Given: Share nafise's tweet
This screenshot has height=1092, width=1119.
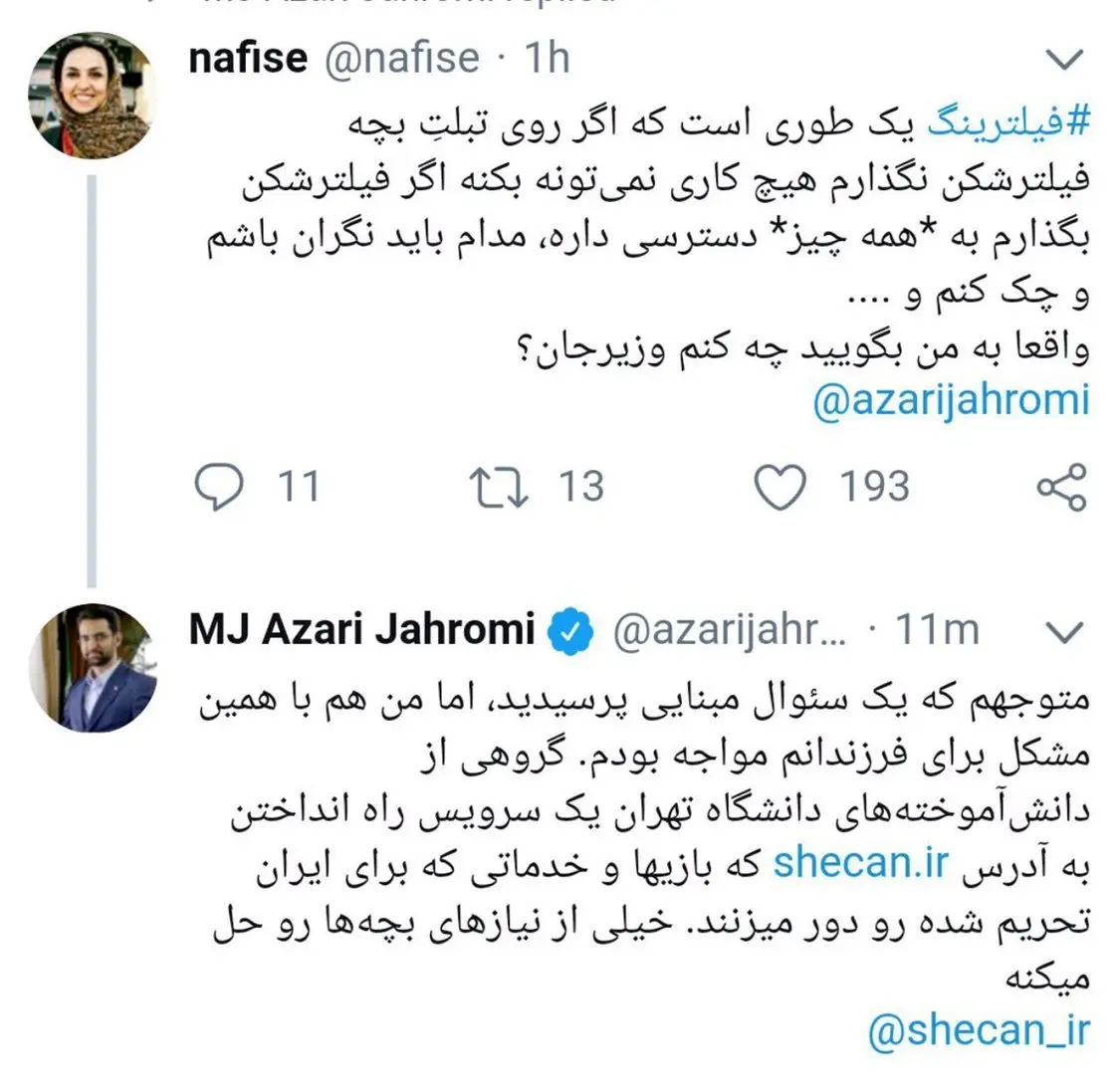Looking at the screenshot, I should (1061, 488).
